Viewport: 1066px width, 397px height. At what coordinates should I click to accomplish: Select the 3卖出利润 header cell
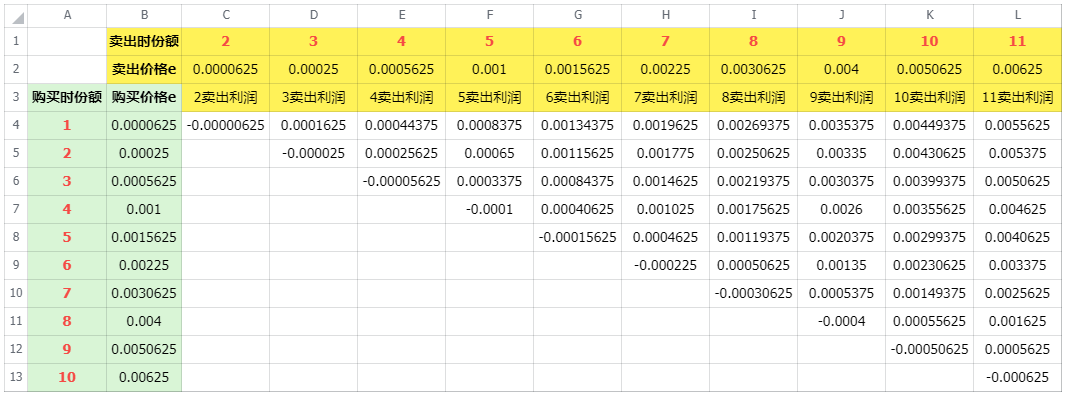coord(313,97)
